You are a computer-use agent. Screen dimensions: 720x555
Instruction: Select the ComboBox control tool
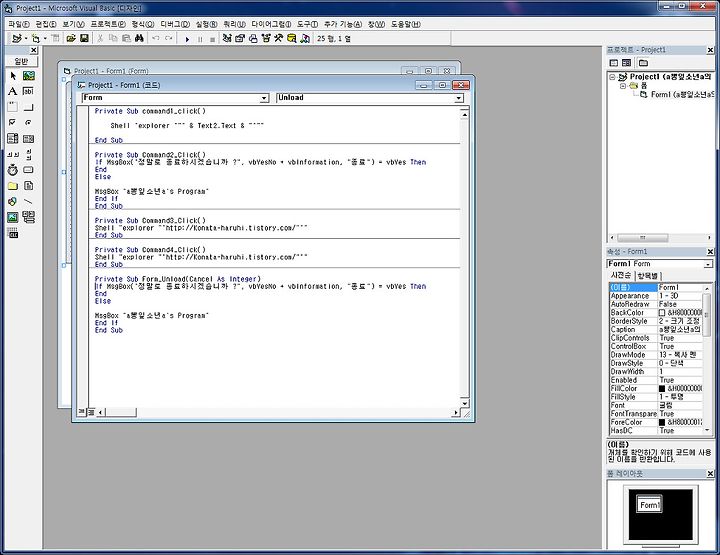click(x=13, y=138)
